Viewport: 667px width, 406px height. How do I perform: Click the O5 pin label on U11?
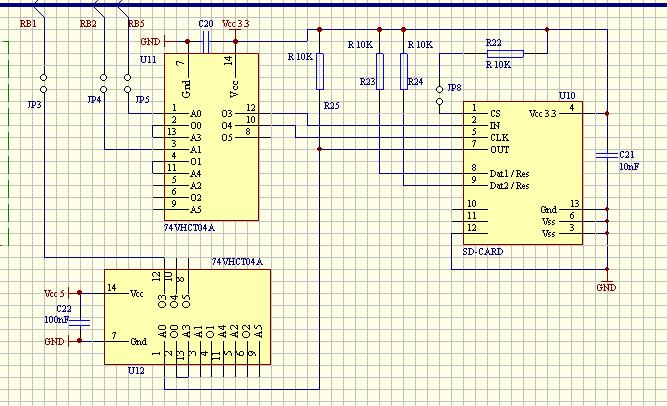(x=227, y=137)
